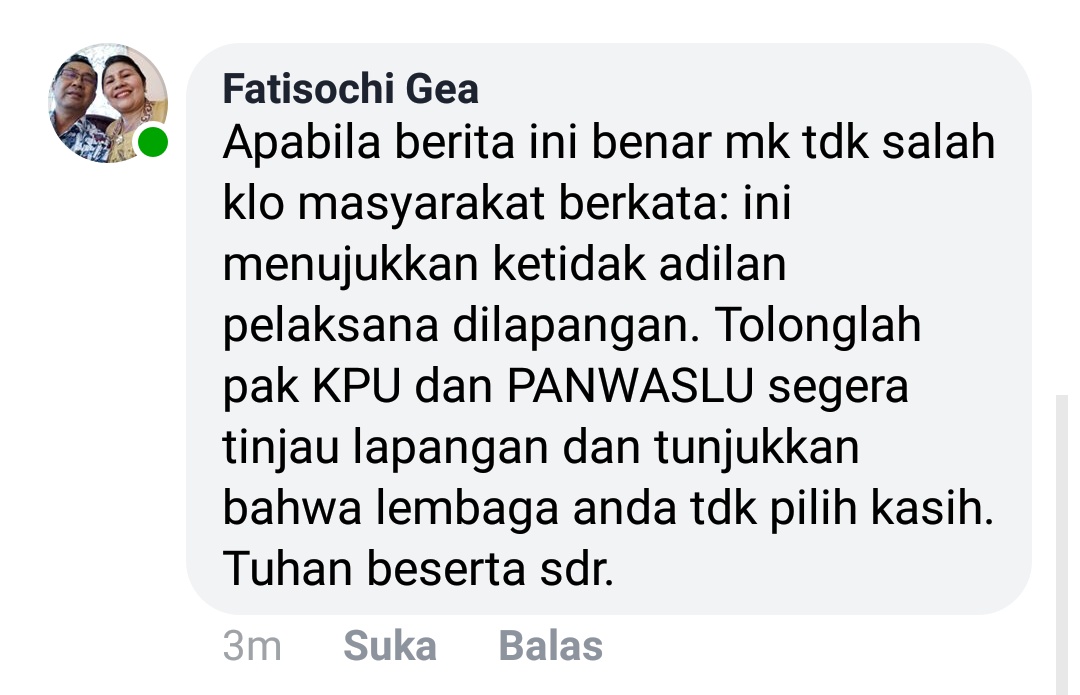Like the comment with Suka
Image resolution: width=1080 pixels, height=695 pixels.
click(x=390, y=646)
